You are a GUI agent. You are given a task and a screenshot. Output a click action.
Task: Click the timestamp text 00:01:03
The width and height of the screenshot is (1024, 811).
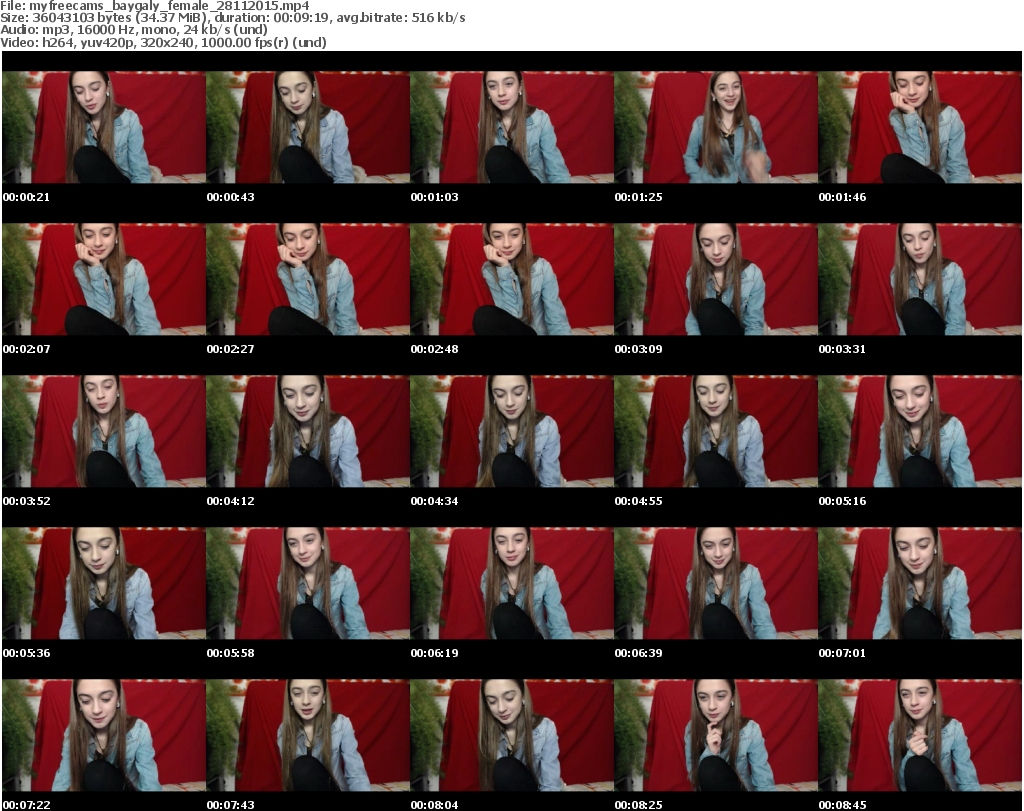click(x=434, y=197)
